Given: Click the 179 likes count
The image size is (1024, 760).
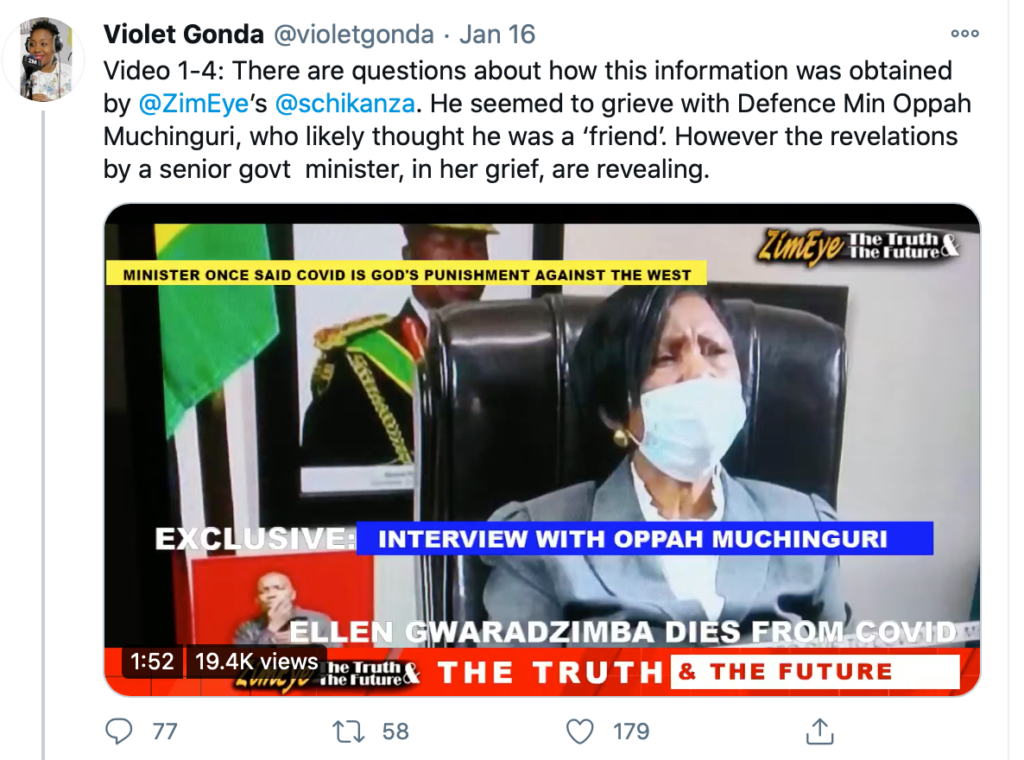Looking at the screenshot, I should [x=631, y=731].
